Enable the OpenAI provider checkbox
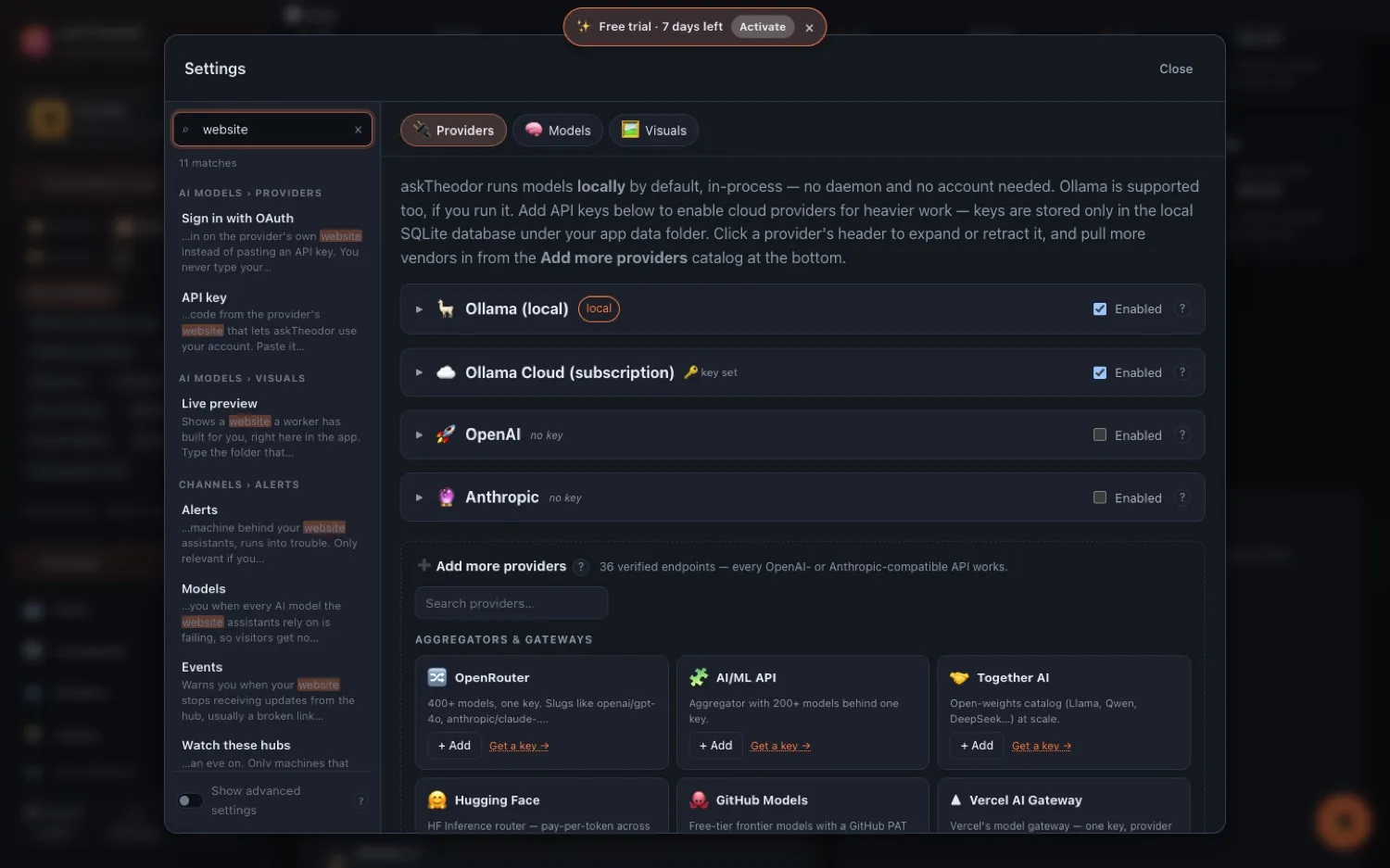 (1100, 434)
